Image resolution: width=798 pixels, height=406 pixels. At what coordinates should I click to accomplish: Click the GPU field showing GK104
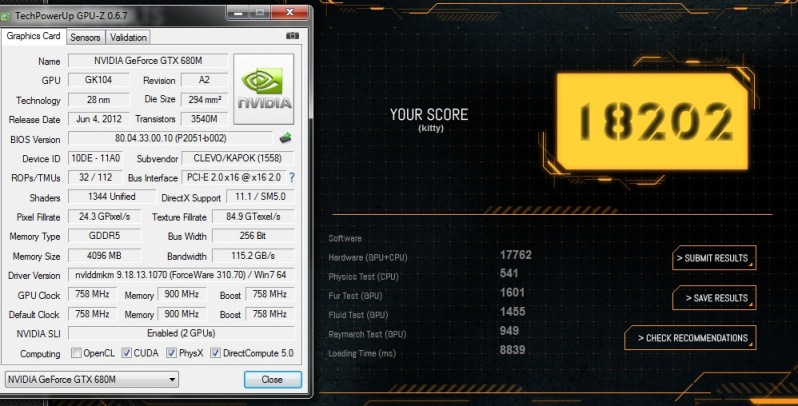click(99, 80)
